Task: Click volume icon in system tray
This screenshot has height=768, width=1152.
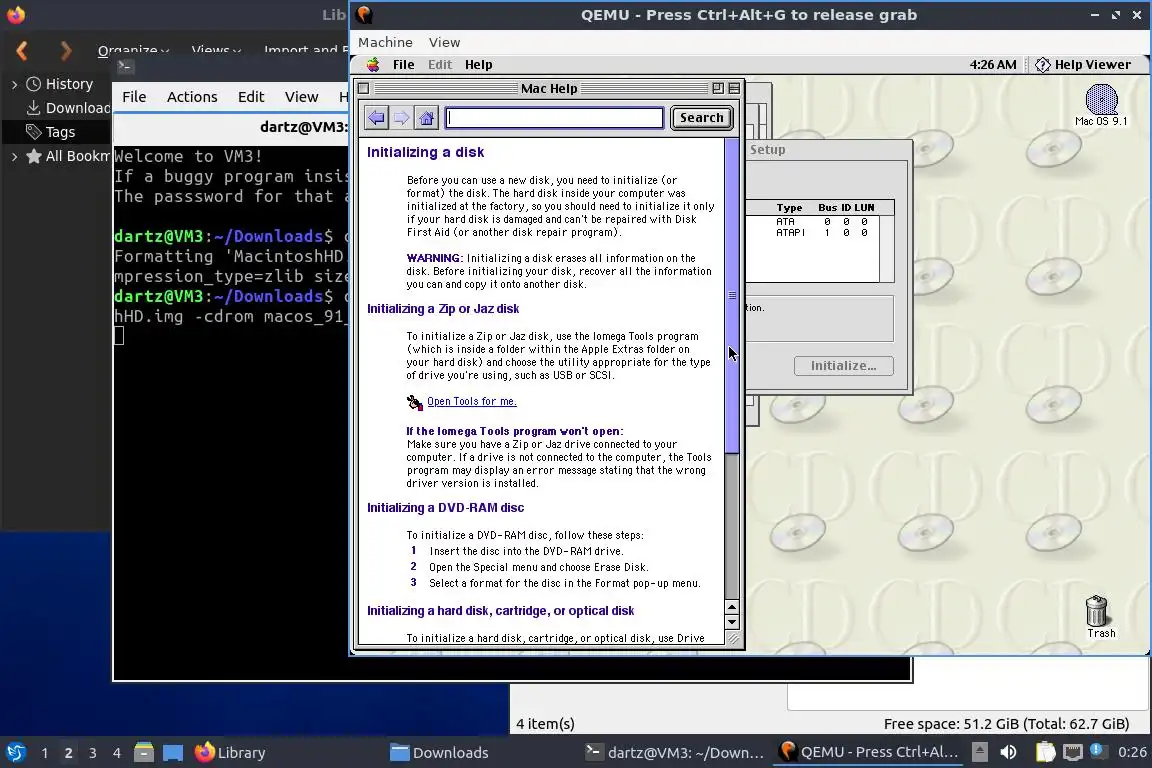Action: click(x=1009, y=752)
